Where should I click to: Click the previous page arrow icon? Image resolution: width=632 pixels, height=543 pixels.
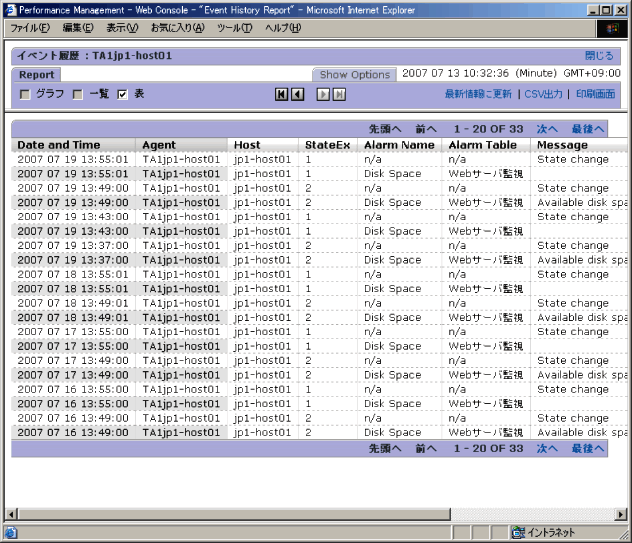[297, 94]
